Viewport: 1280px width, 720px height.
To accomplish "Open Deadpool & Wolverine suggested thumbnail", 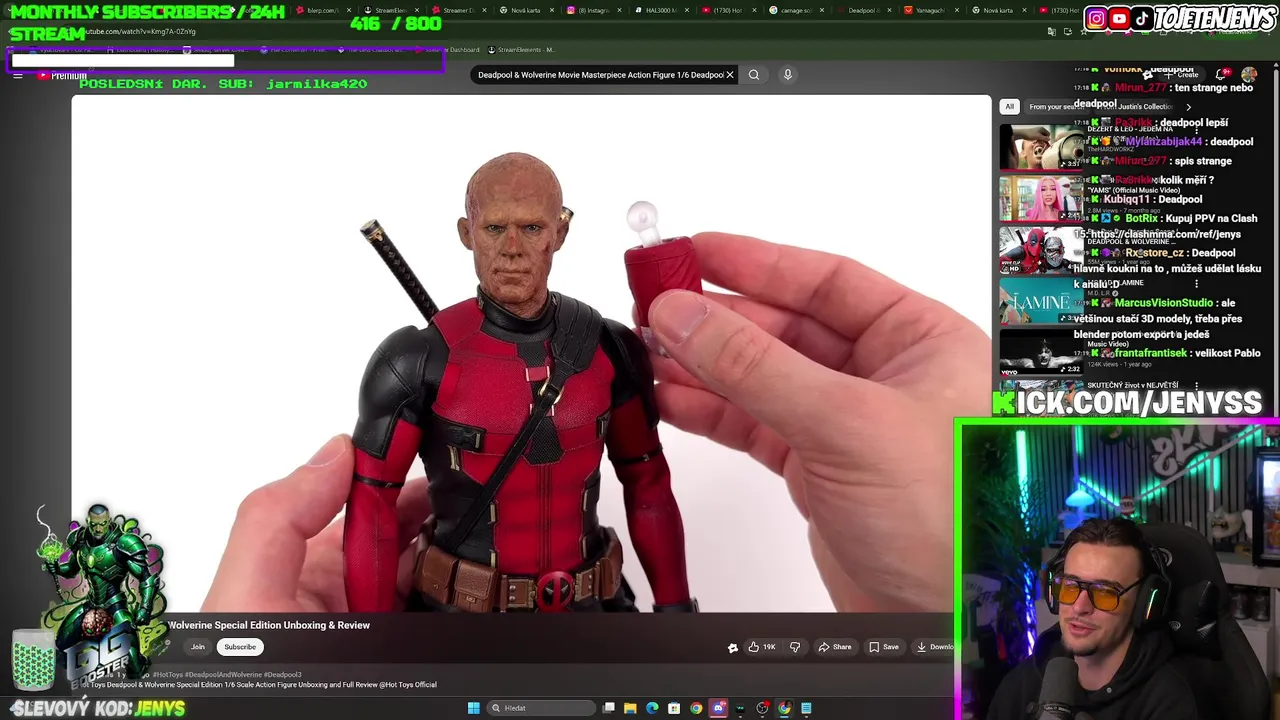I will point(1041,250).
